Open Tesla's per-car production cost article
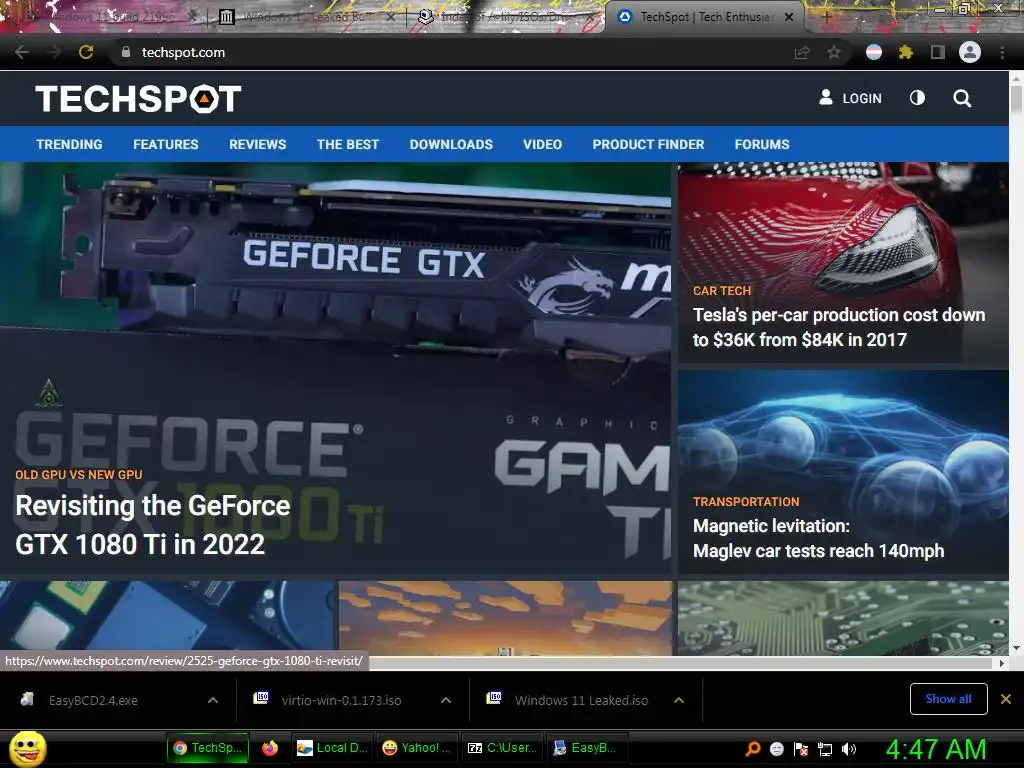Viewport: 1024px width, 768px height. point(839,327)
